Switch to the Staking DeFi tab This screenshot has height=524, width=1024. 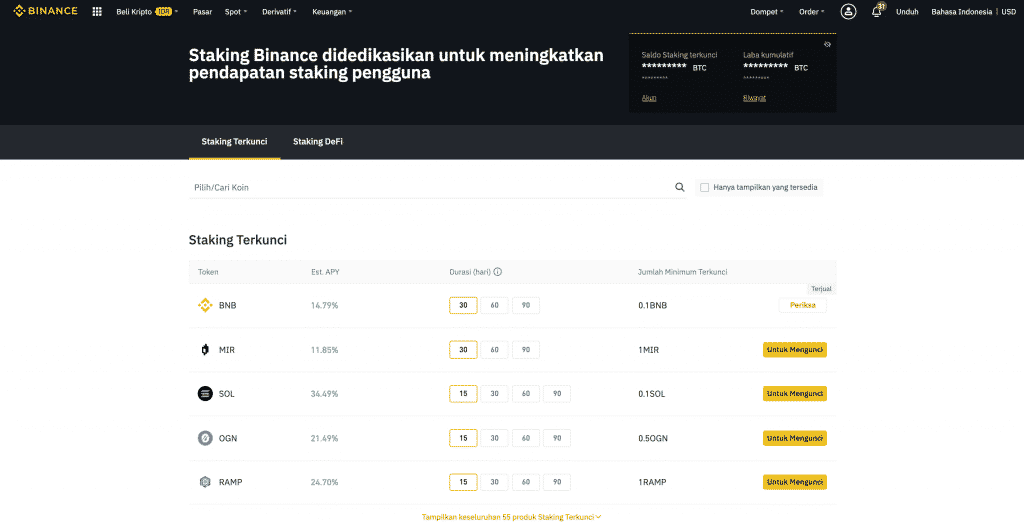pyautogui.click(x=318, y=142)
